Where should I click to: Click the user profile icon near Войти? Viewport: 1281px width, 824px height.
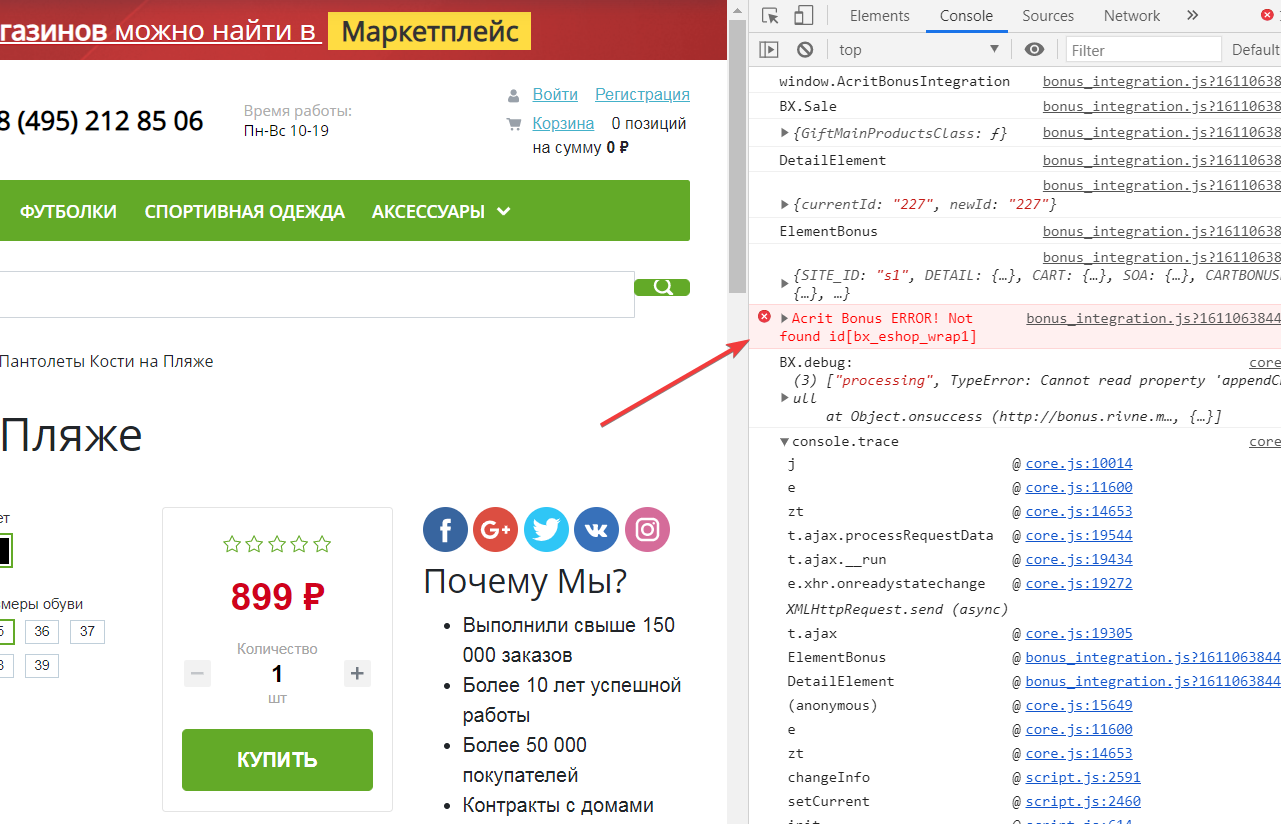pos(514,96)
